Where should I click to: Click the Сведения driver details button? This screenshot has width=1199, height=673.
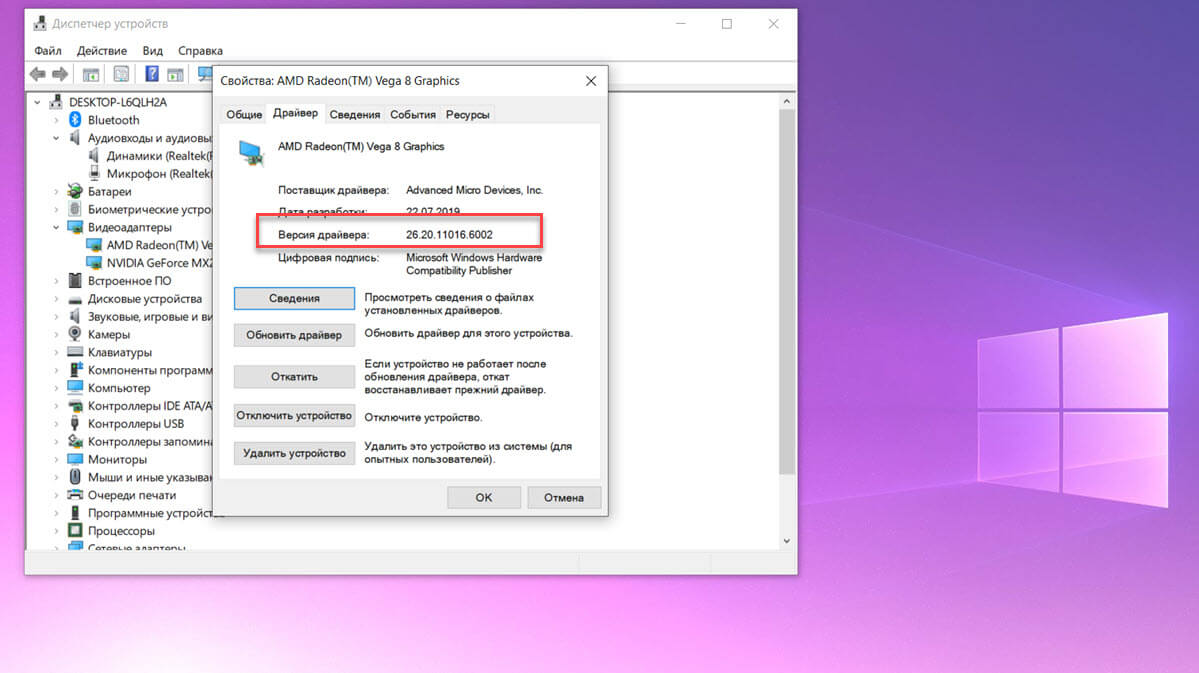294,298
